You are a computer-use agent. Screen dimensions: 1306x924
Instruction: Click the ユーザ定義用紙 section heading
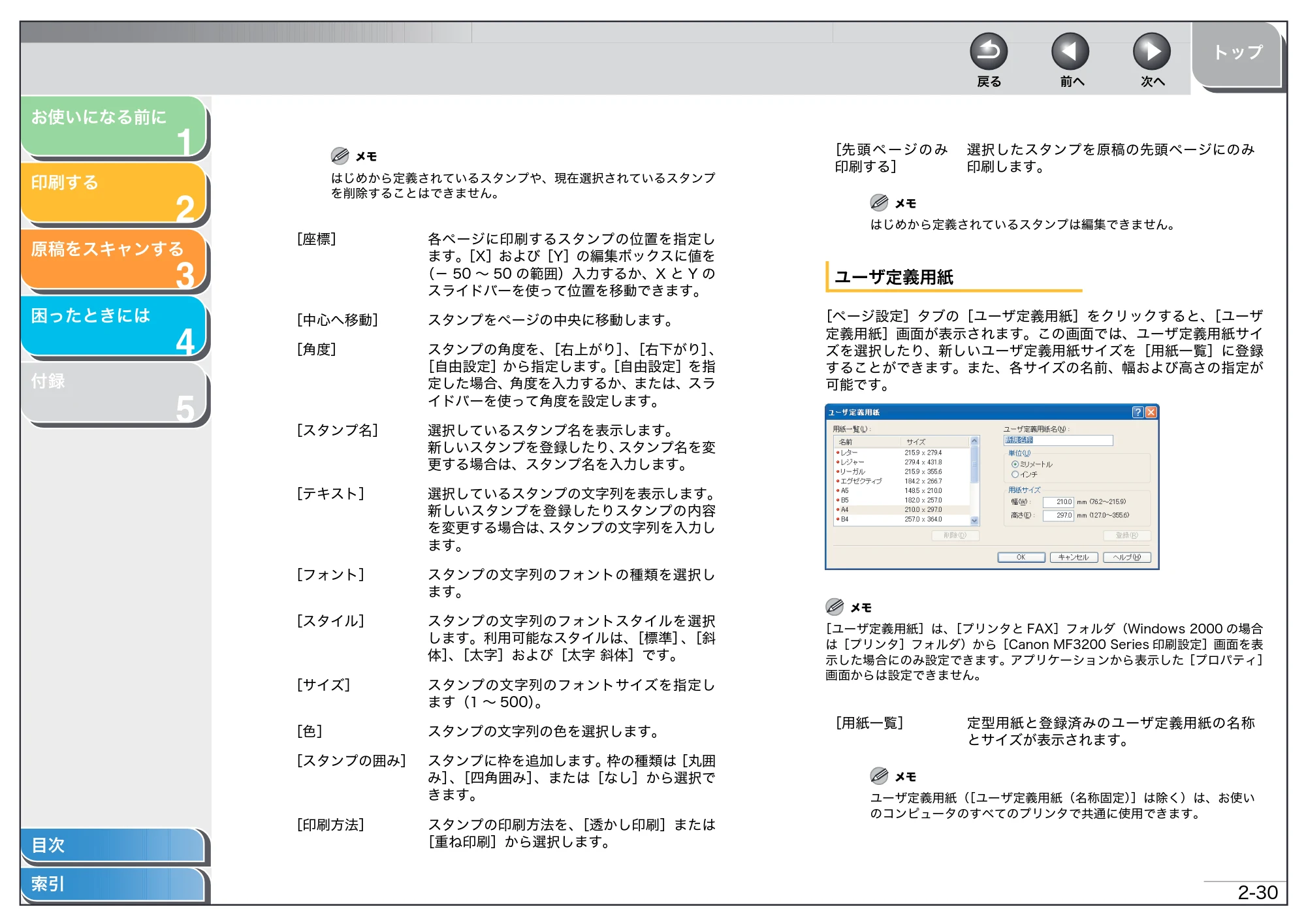coord(894,278)
